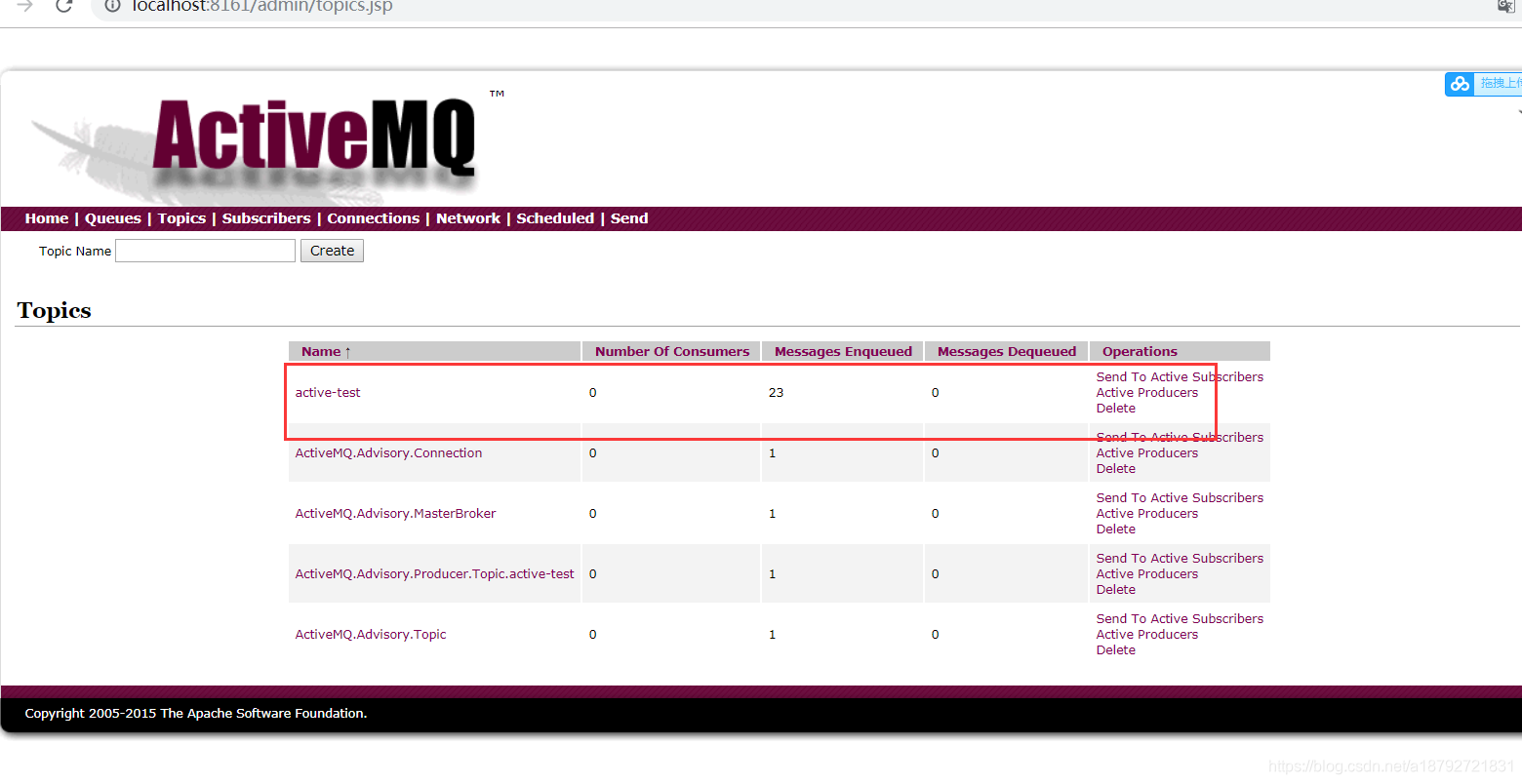Open ActiveMQ.Advisory.Producer.Topic.active-test topic
This screenshot has width=1522, height=784.
434,573
